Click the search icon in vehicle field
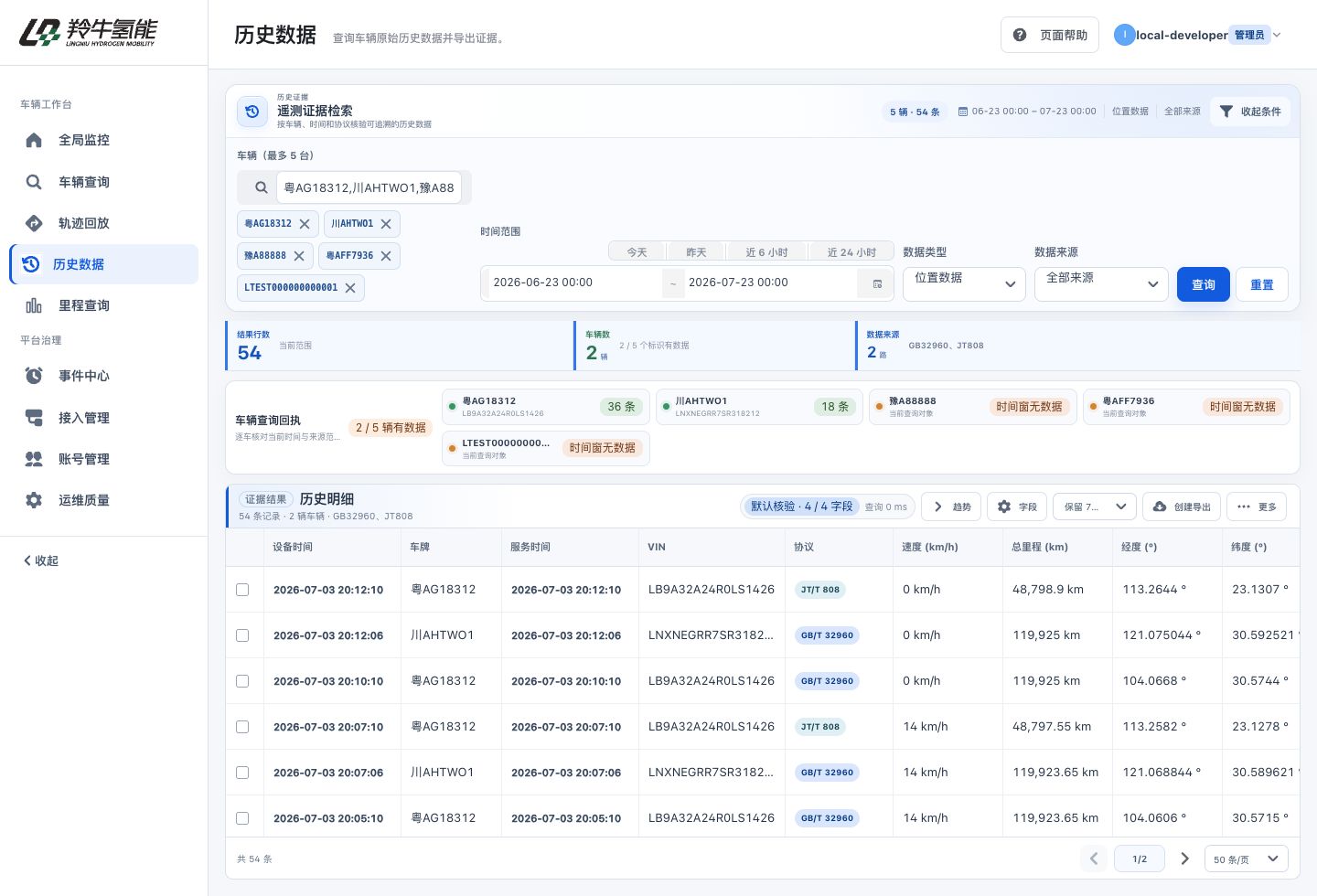 point(262,187)
